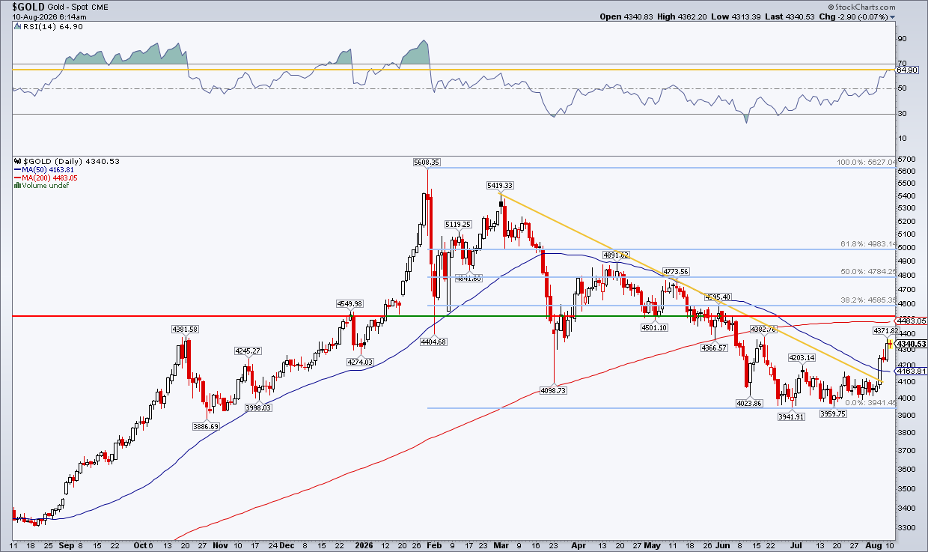
Task: Click the 4549.98 price label
Action: tap(349, 303)
